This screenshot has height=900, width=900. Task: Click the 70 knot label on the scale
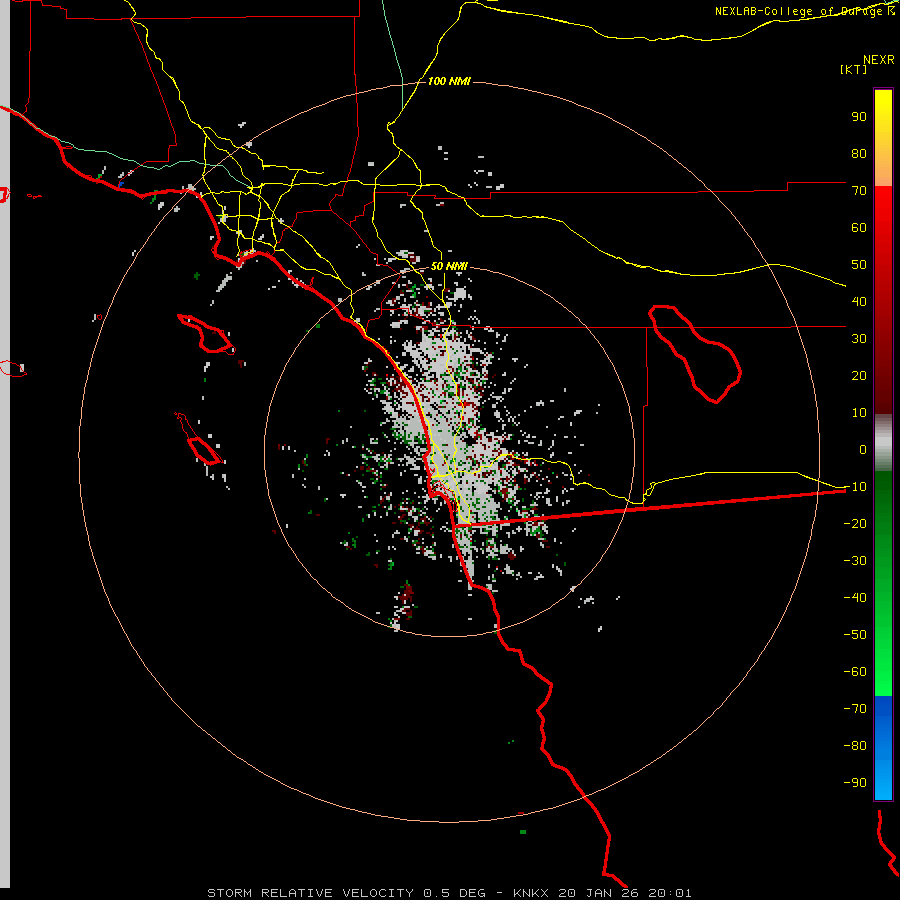pos(859,191)
